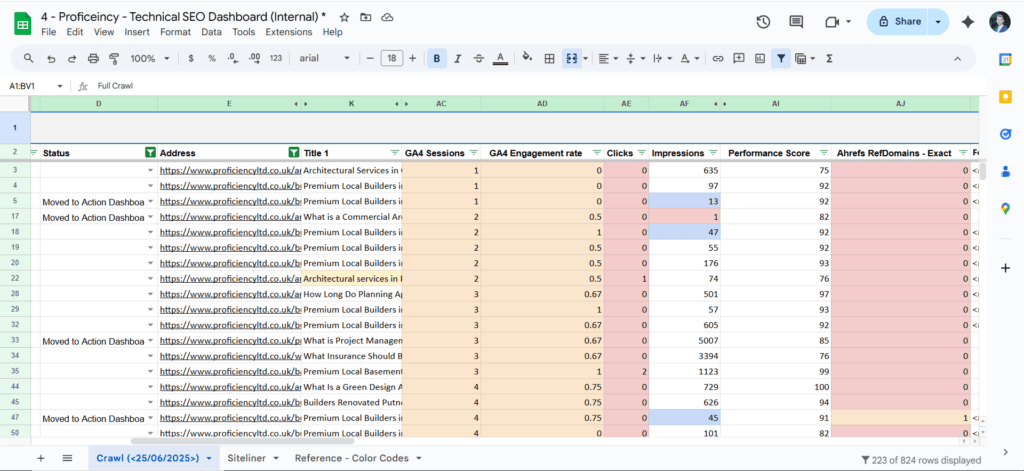Open the File menu

[48, 32]
